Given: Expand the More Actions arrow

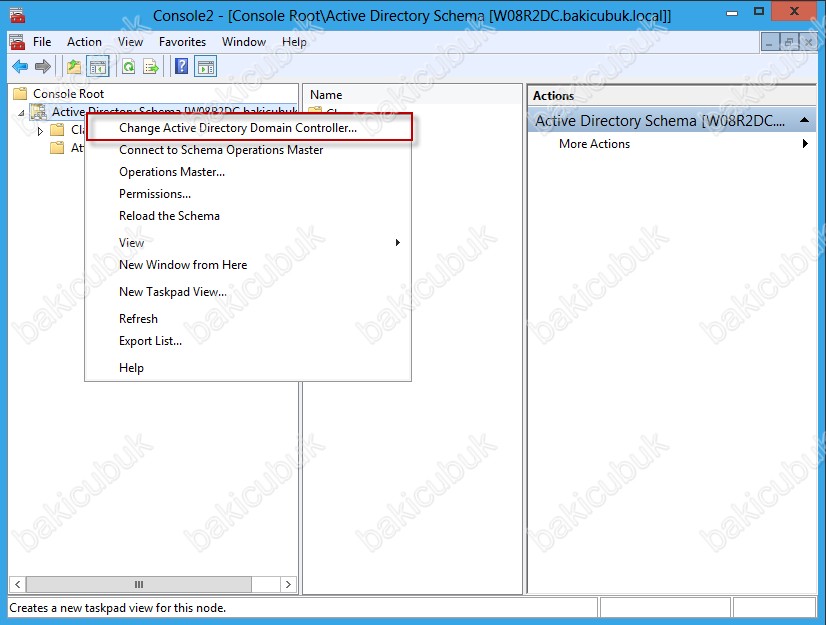Looking at the screenshot, I should [805, 143].
